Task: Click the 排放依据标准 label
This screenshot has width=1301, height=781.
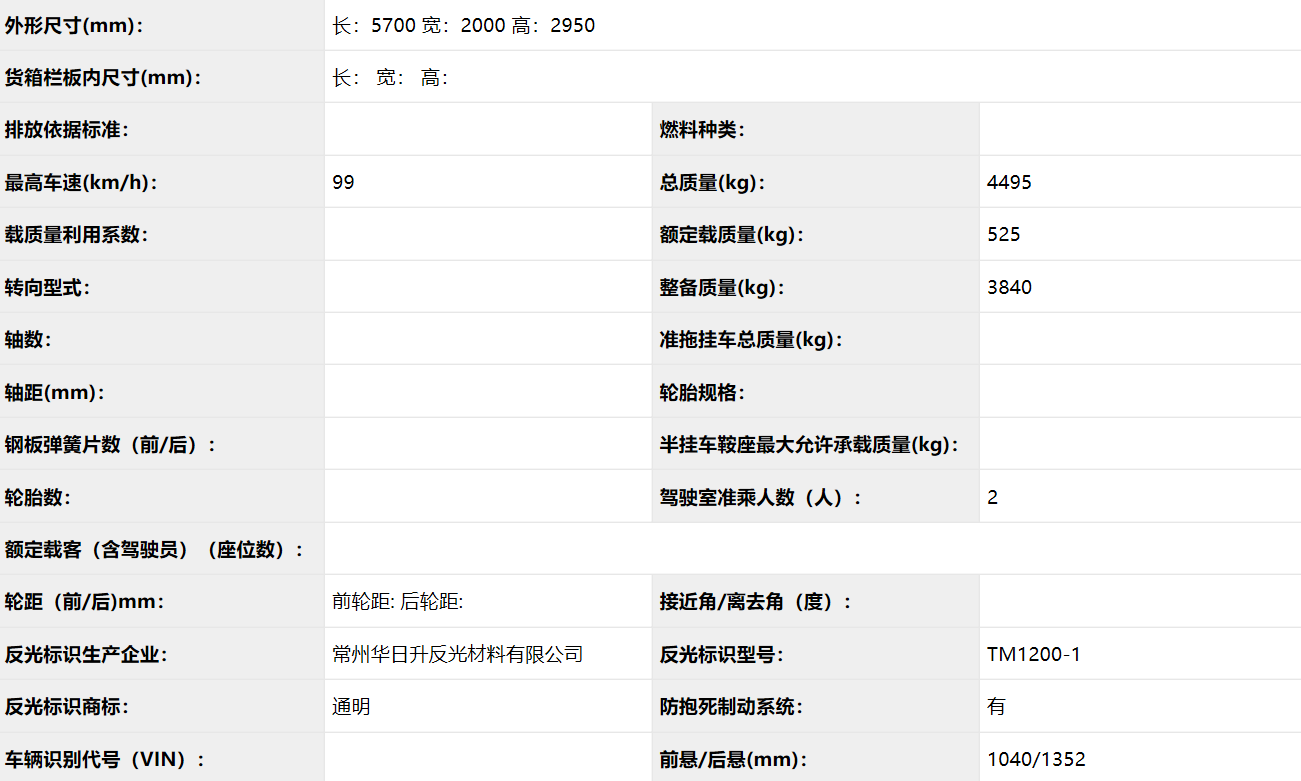Action: click(67, 130)
